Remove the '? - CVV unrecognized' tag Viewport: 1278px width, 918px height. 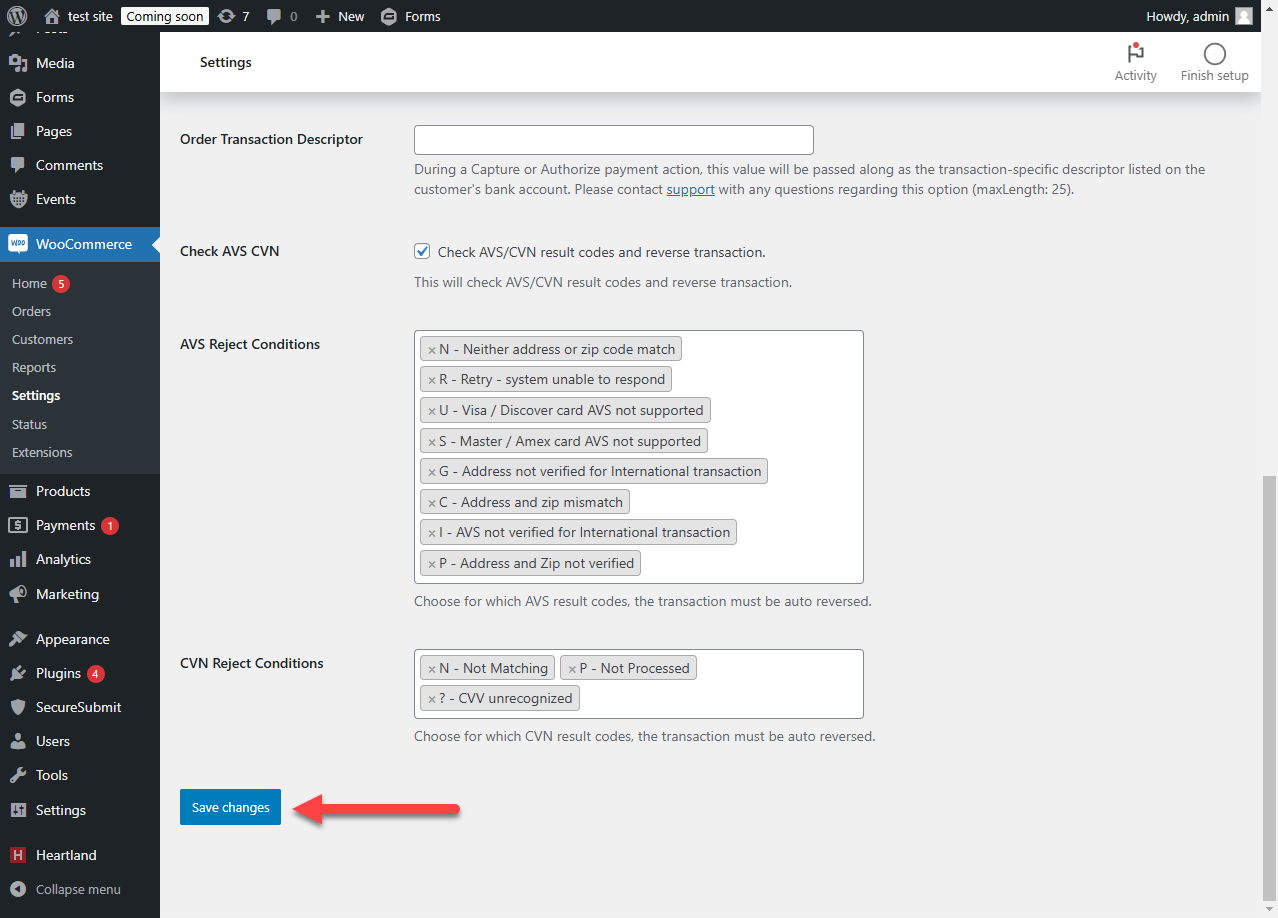tap(431, 699)
